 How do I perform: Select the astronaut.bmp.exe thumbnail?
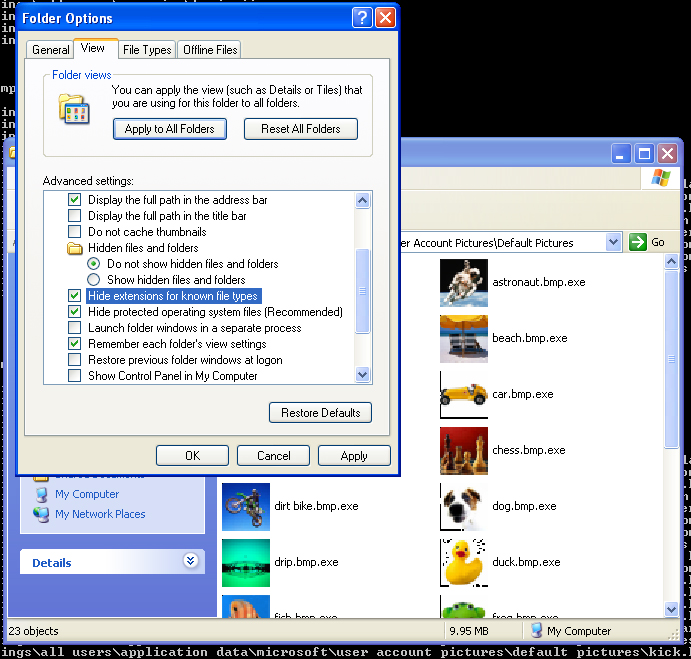pyautogui.click(x=464, y=283)
